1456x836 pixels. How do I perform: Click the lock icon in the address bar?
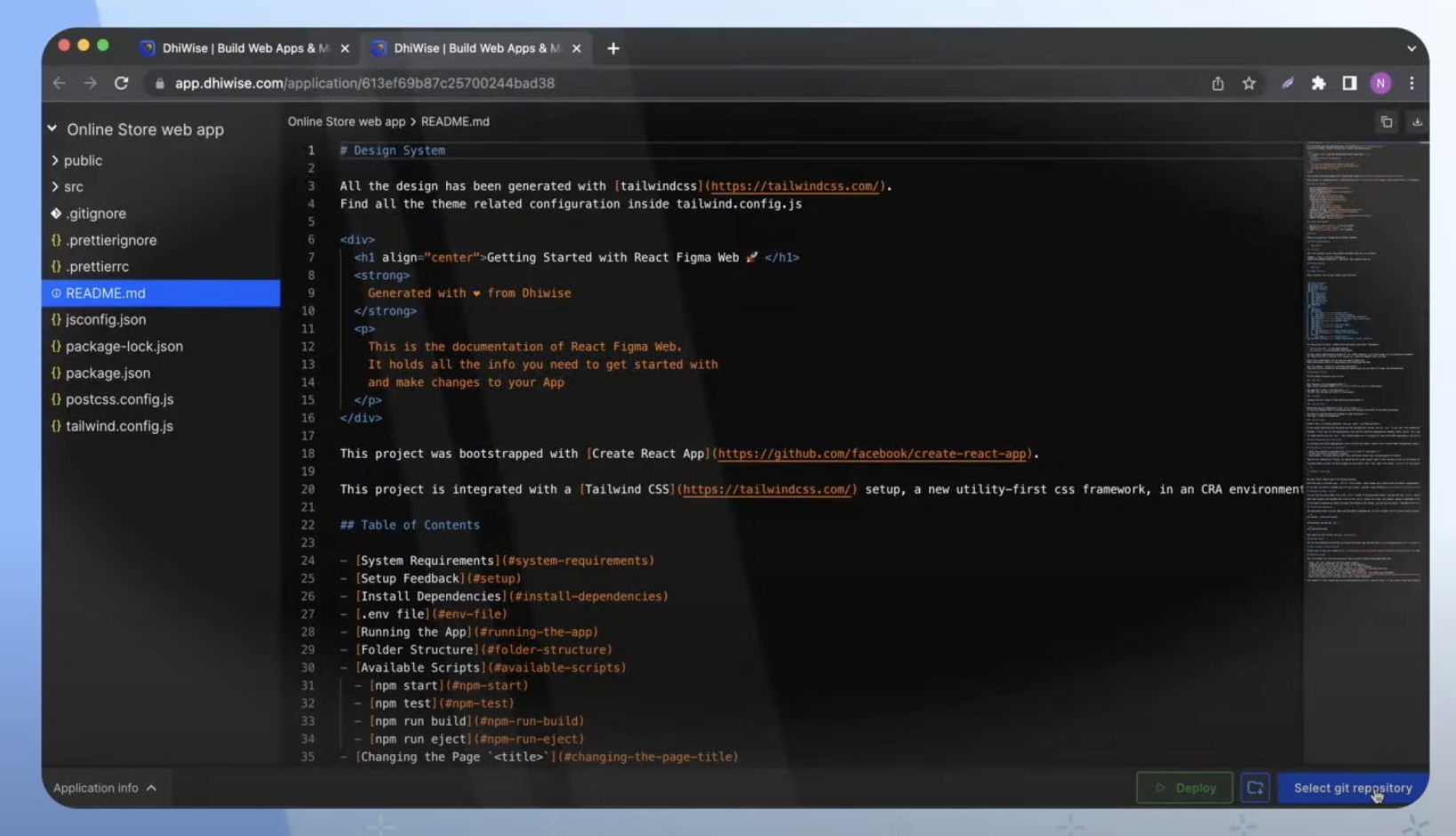pos(160,84)
